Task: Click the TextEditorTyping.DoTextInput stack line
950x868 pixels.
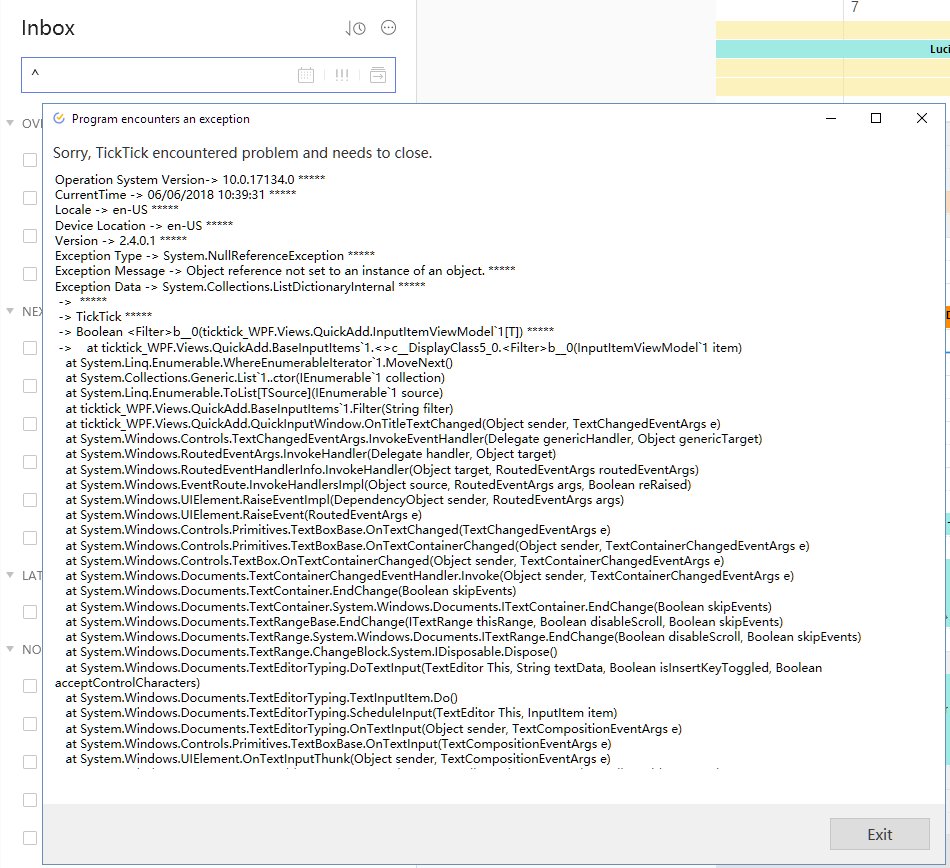Action: [439, 675]
